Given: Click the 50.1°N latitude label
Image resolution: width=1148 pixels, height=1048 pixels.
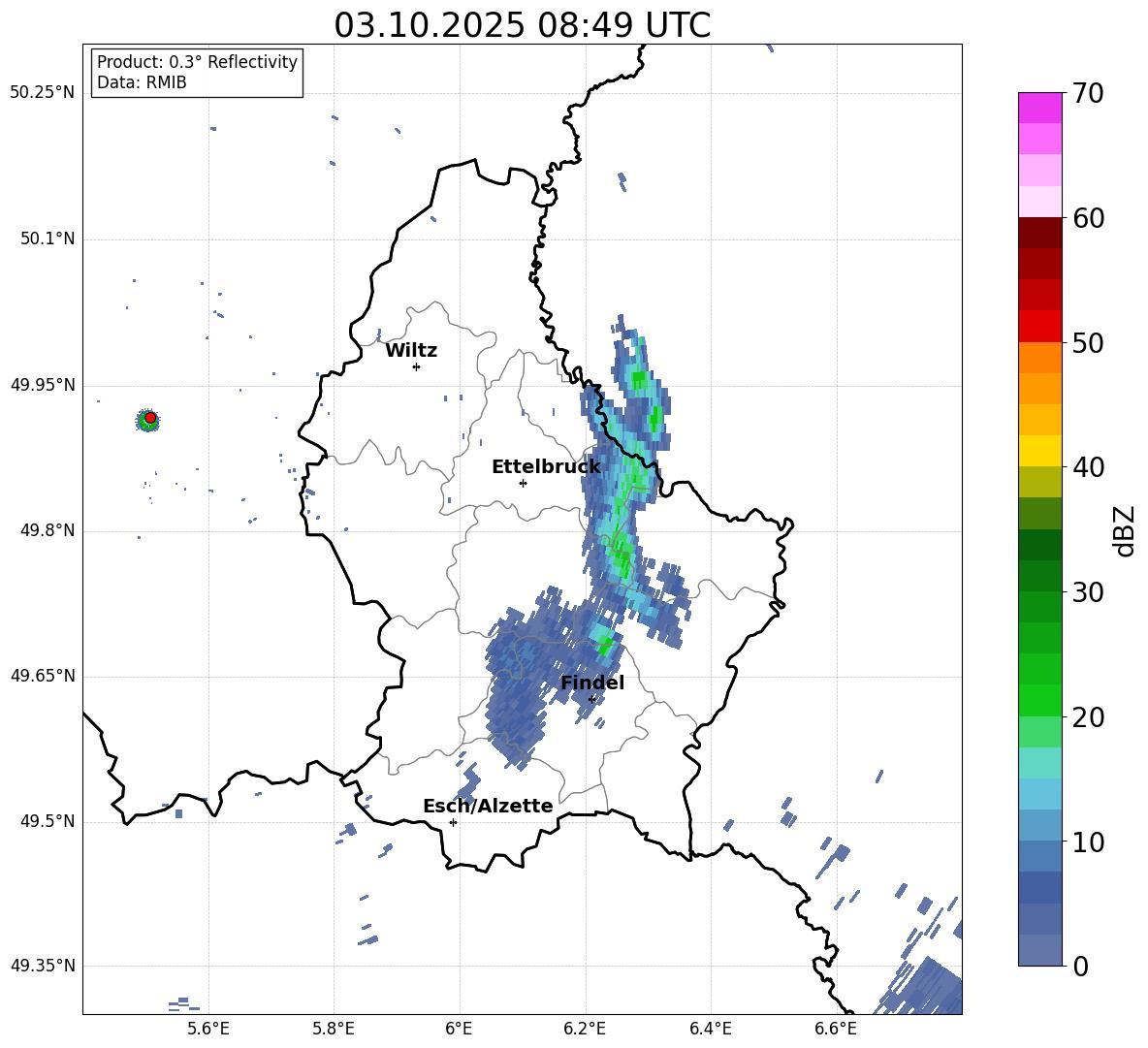Looking at the screenshot, I should (47, 239).
